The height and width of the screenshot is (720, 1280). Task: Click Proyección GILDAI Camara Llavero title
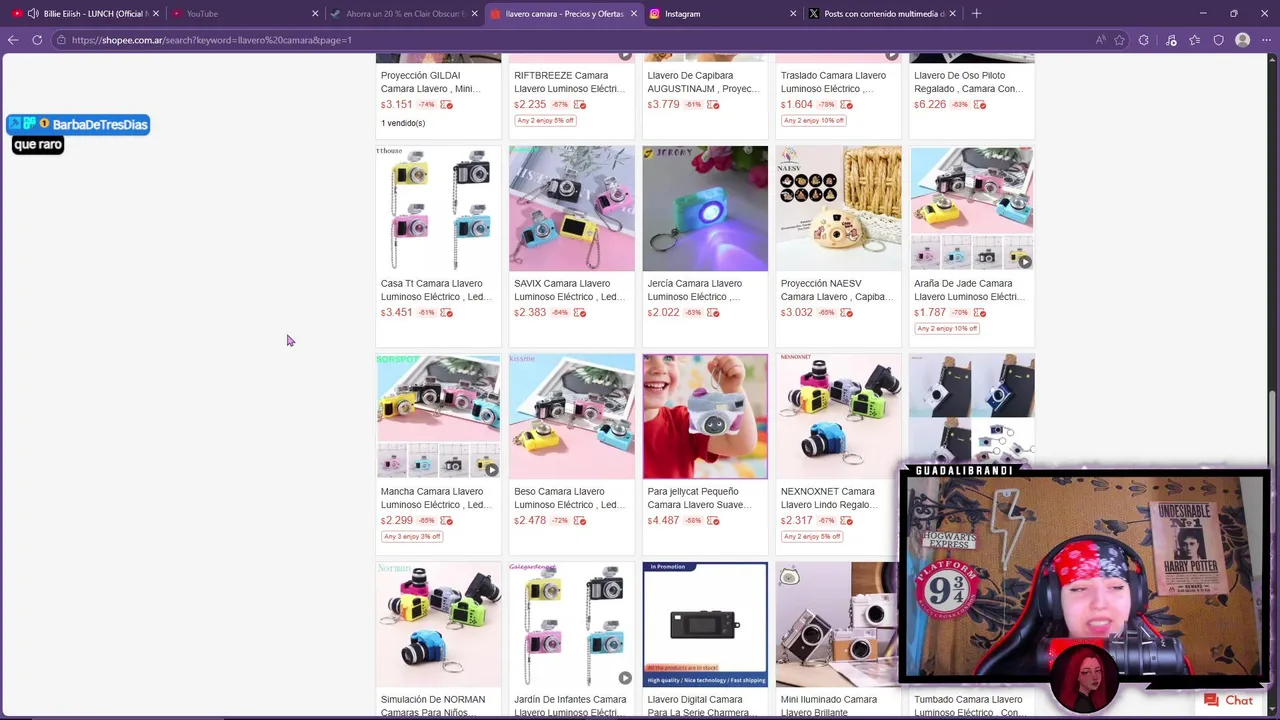coord(431,82)
